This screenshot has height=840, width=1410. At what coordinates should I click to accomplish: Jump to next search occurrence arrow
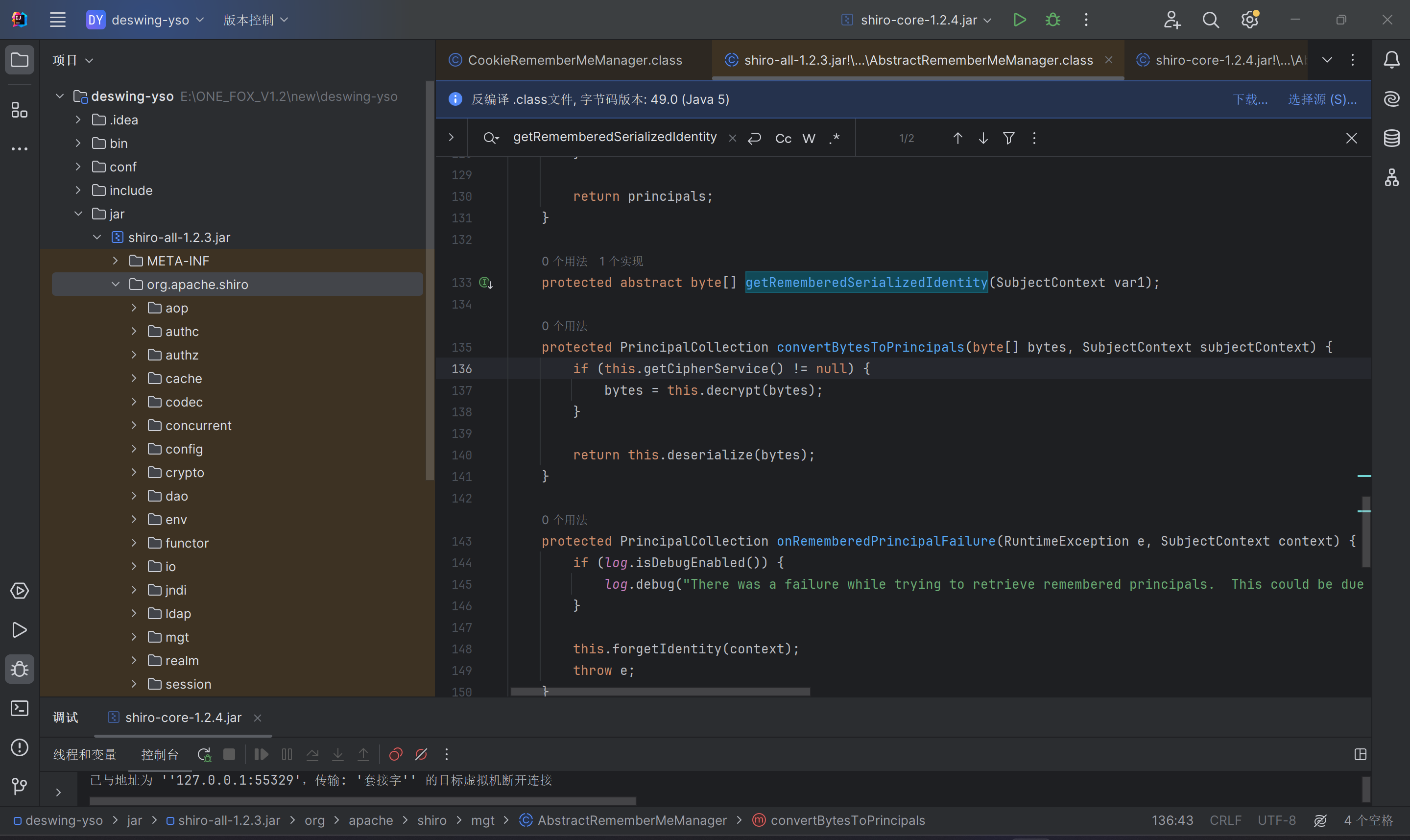[983, 138]
